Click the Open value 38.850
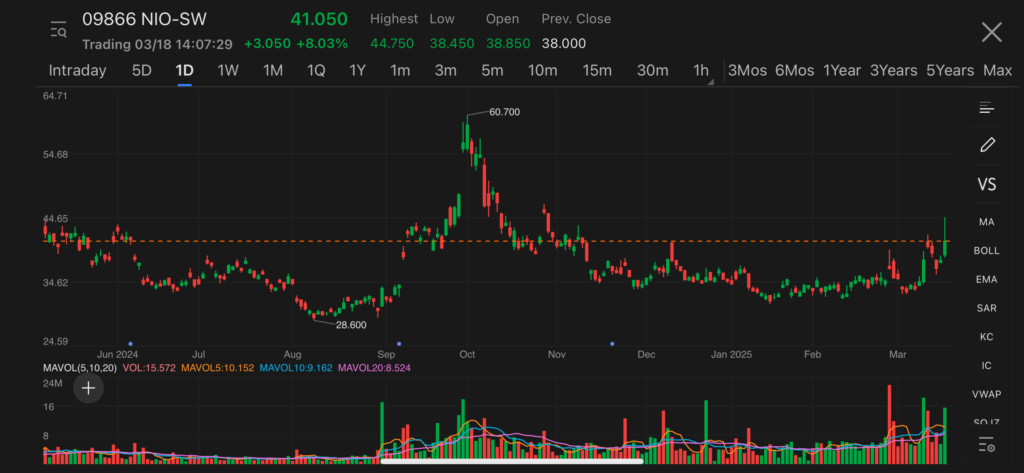This screenshot has width=1024, height=473. point(508,44)
